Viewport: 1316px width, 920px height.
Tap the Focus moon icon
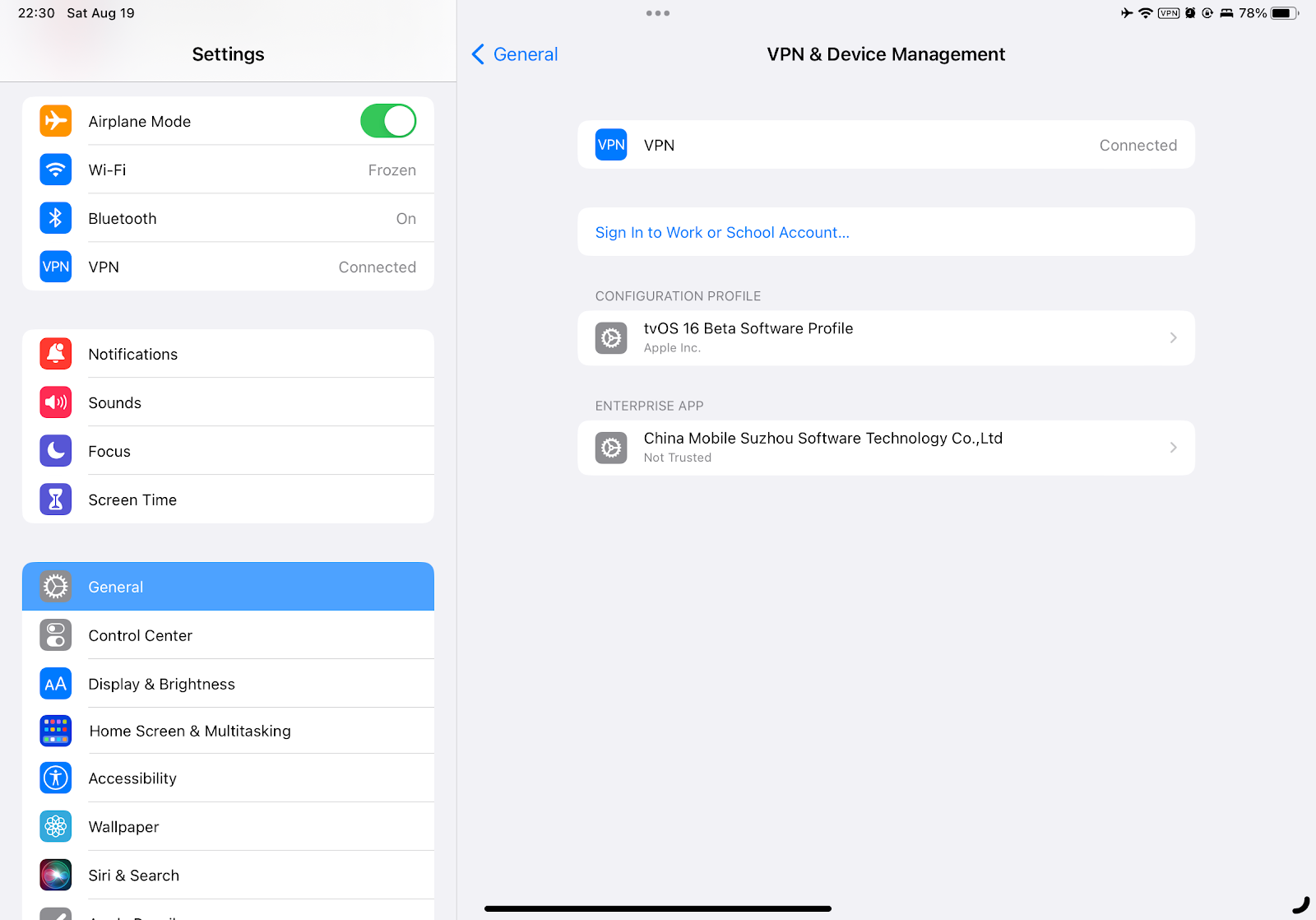point(56,451)
